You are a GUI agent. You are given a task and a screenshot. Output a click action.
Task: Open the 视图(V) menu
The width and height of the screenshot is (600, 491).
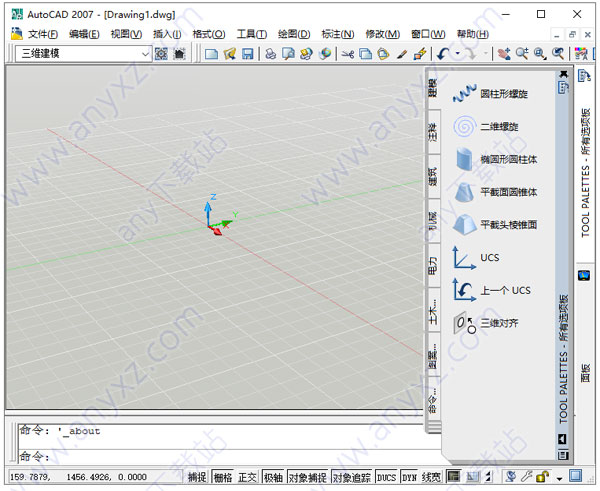tap(126, 34)
